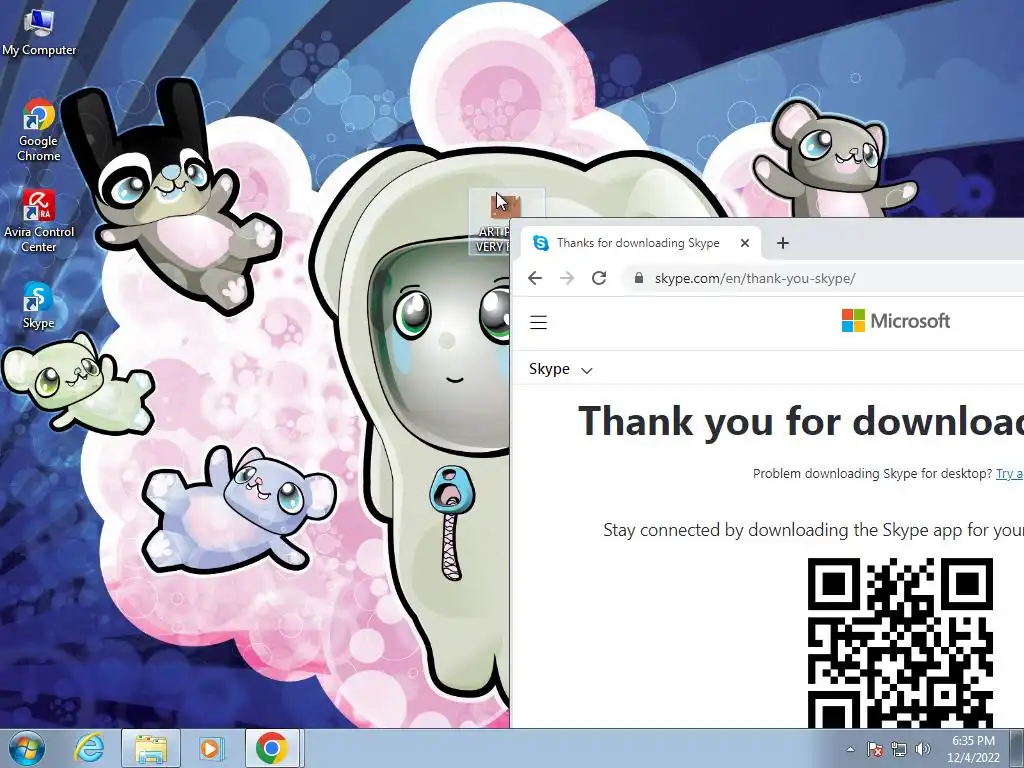This screenshot has height=768, width=1024.
Task: Reload the Skype page
Action: click(599, 278)
